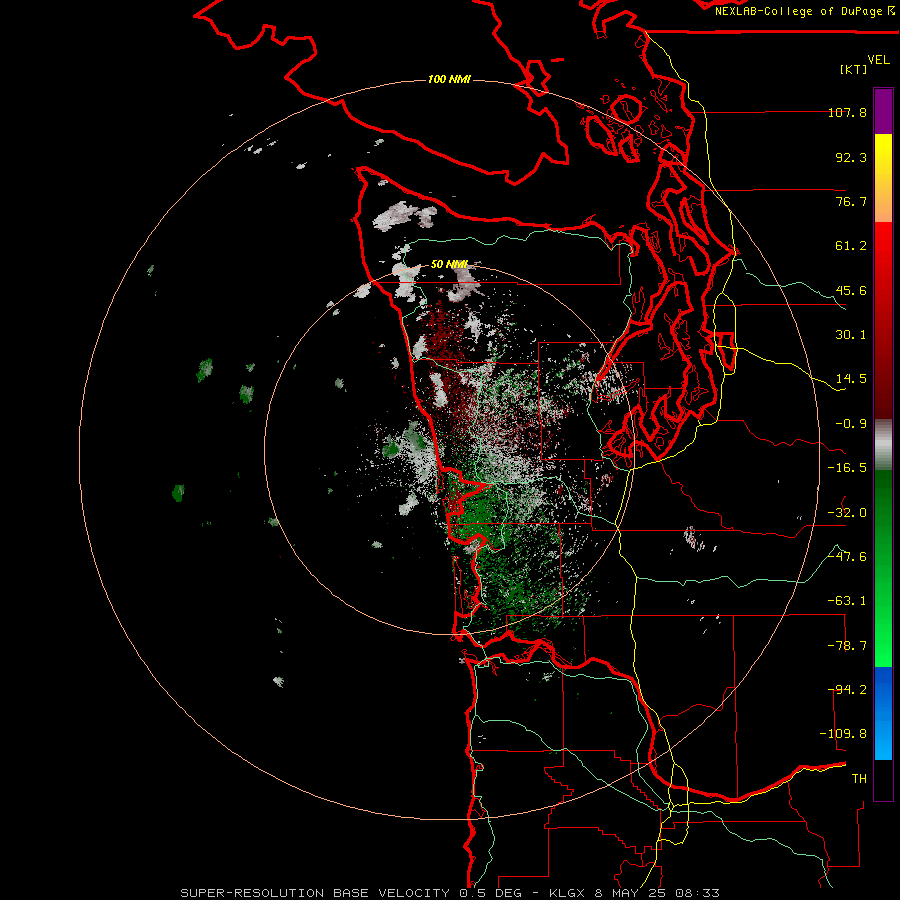
Task: Click the purple segment of the velocity color bar
Action: point(883,111)
